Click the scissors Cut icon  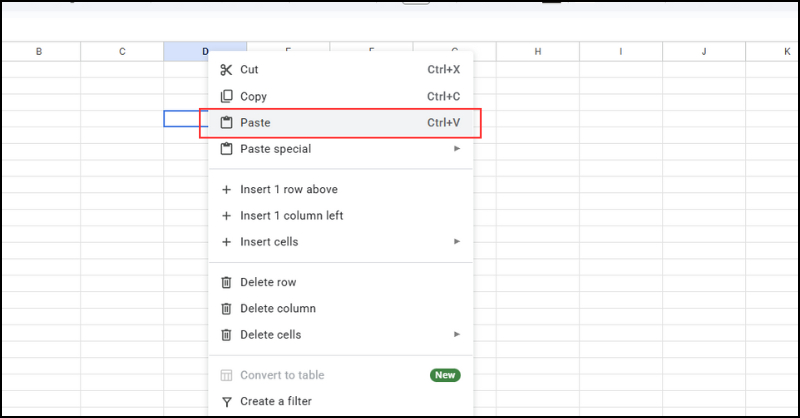[x=226, y=70]
